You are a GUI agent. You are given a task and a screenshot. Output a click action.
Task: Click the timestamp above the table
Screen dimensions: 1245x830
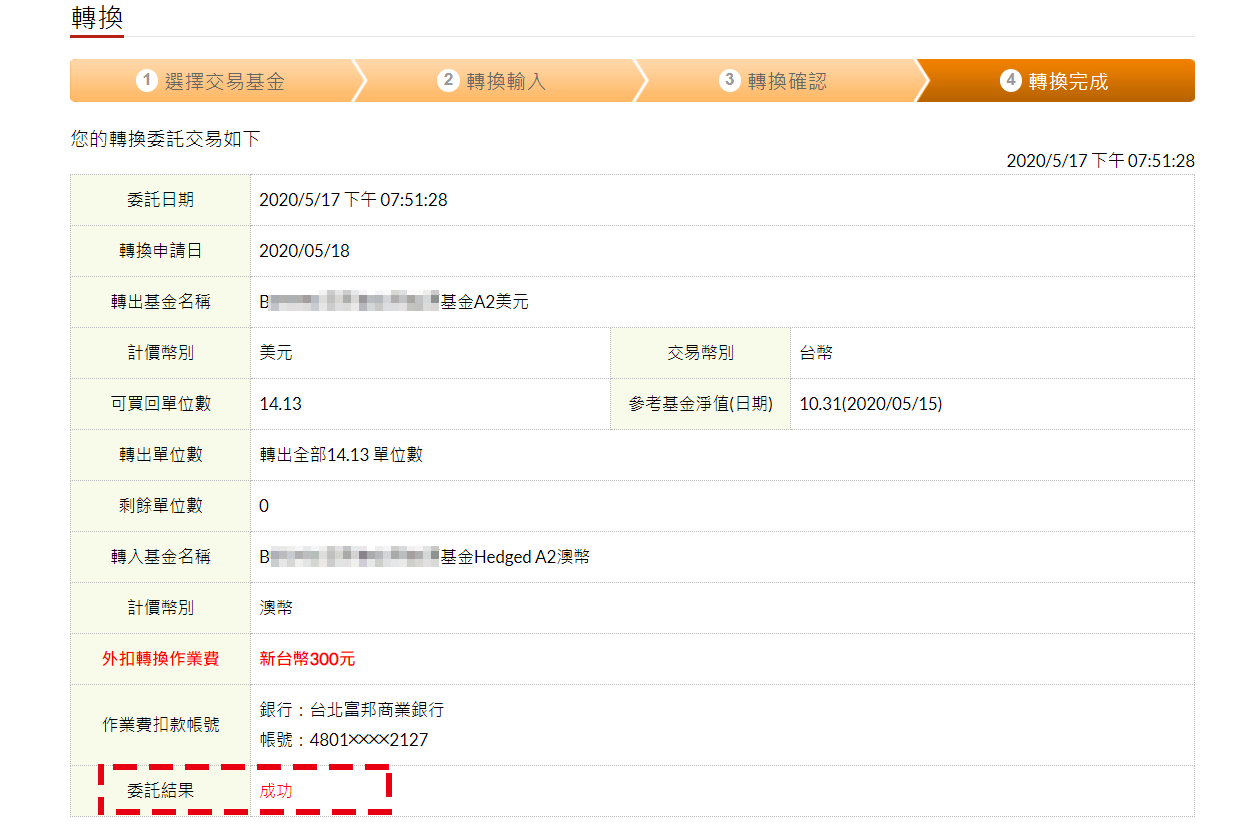coord(1099,161)
